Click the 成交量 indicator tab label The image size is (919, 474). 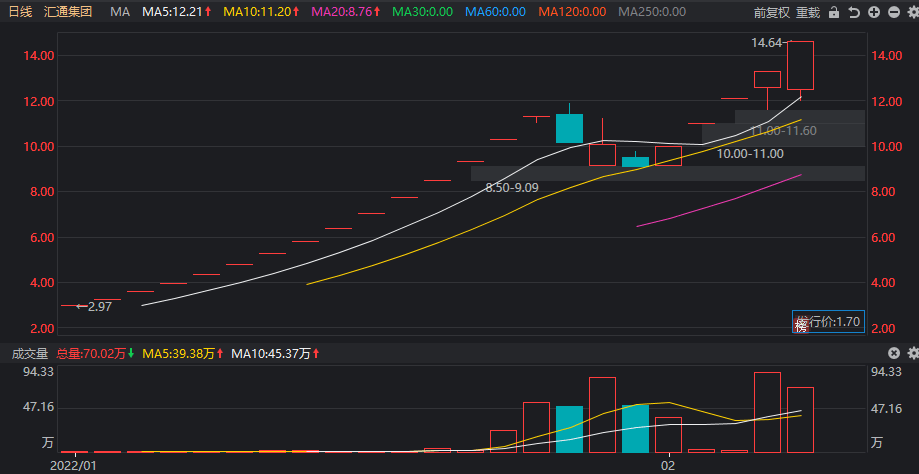coord(29,353)
